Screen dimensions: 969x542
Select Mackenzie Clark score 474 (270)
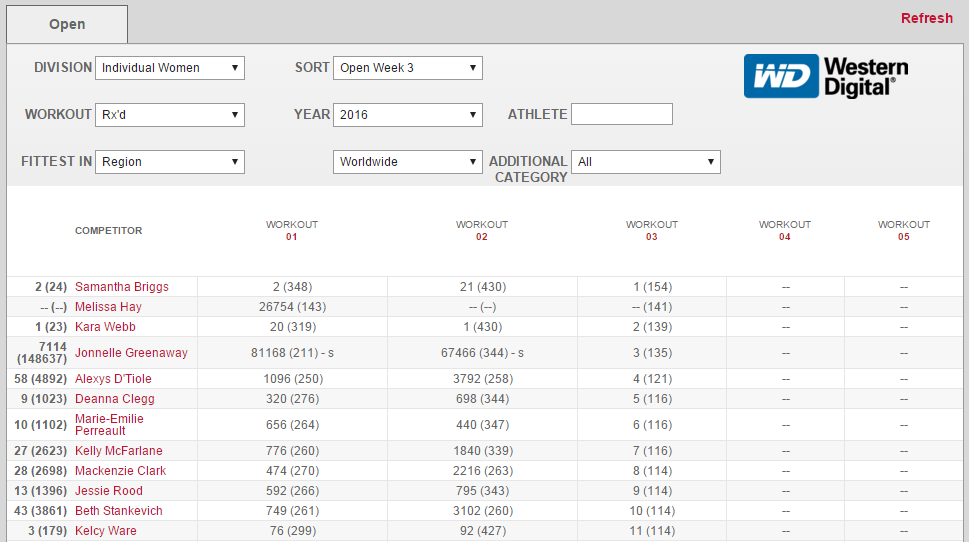point(292,471)
